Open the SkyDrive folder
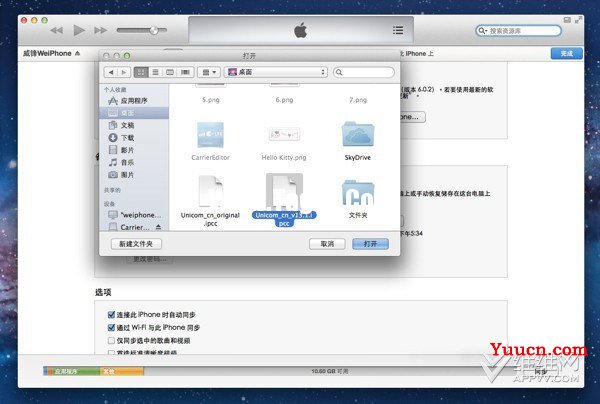The image size is (600, 404). 358,134
